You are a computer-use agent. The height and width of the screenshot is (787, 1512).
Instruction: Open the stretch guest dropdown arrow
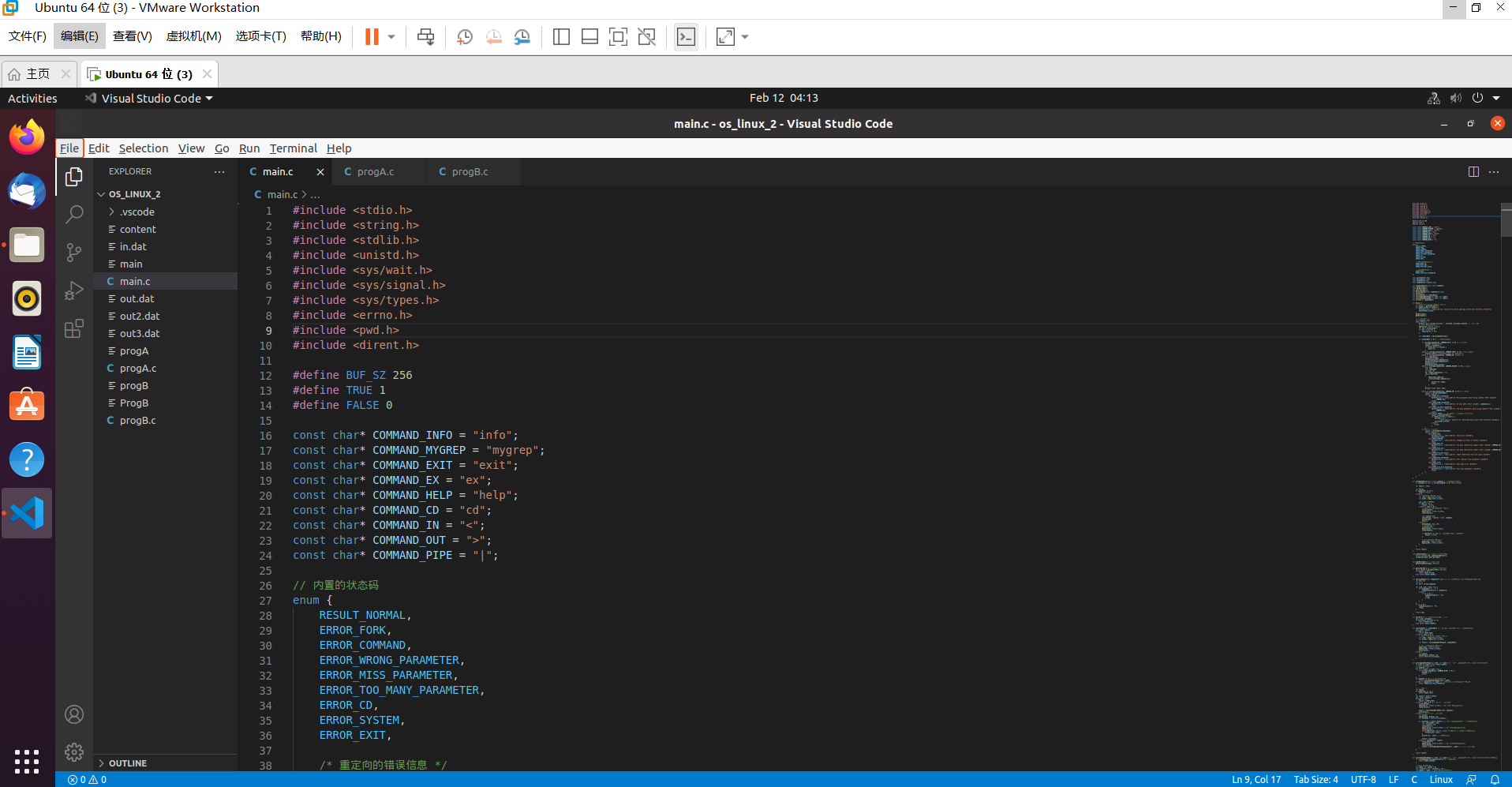click(x=745, y=36)
